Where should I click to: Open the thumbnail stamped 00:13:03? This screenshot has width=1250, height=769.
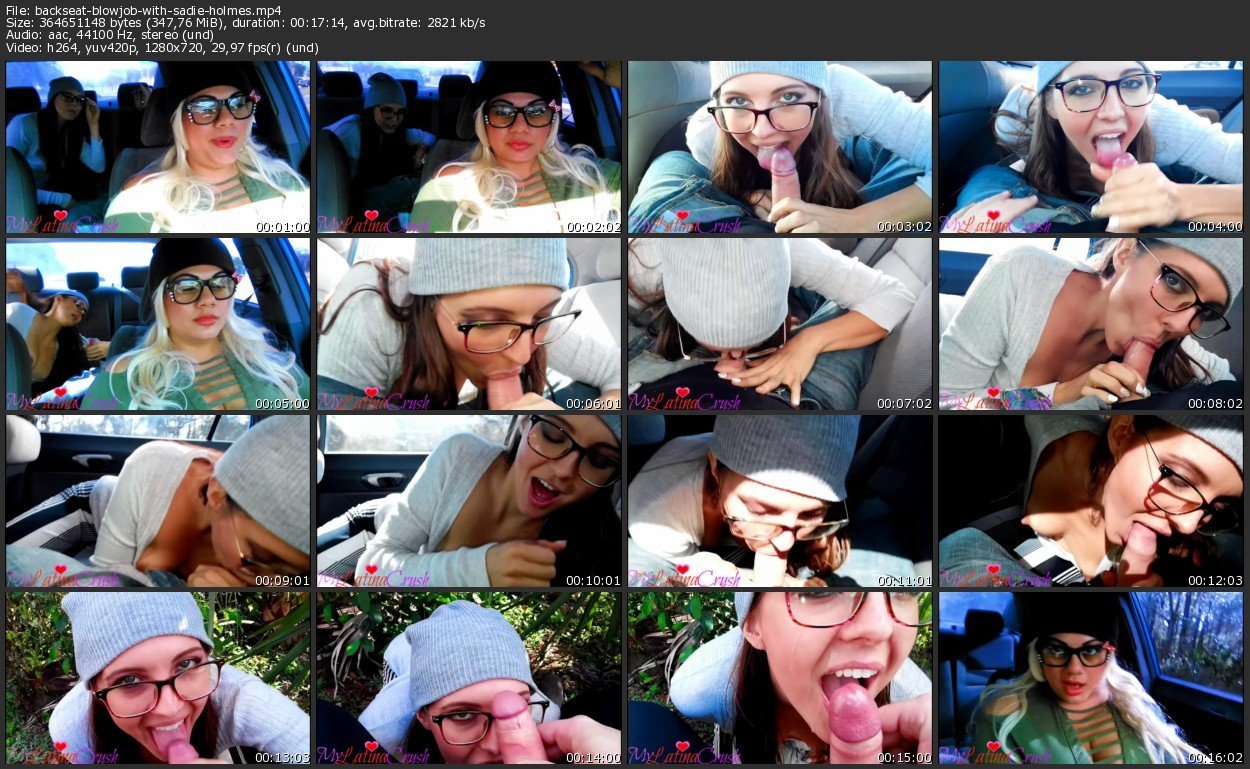158,678
